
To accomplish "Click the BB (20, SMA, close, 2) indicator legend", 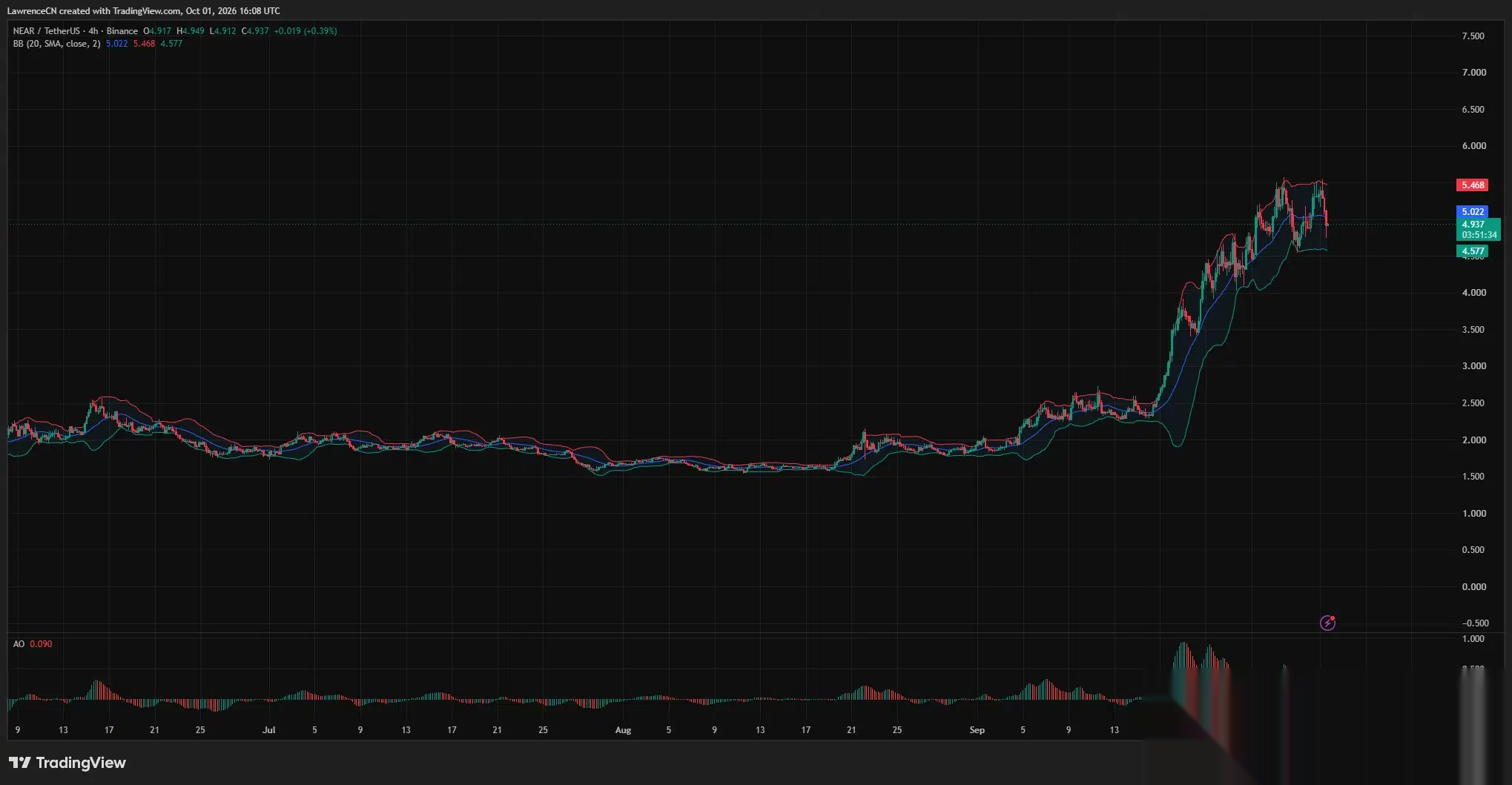I will click(x=56, y=44).
